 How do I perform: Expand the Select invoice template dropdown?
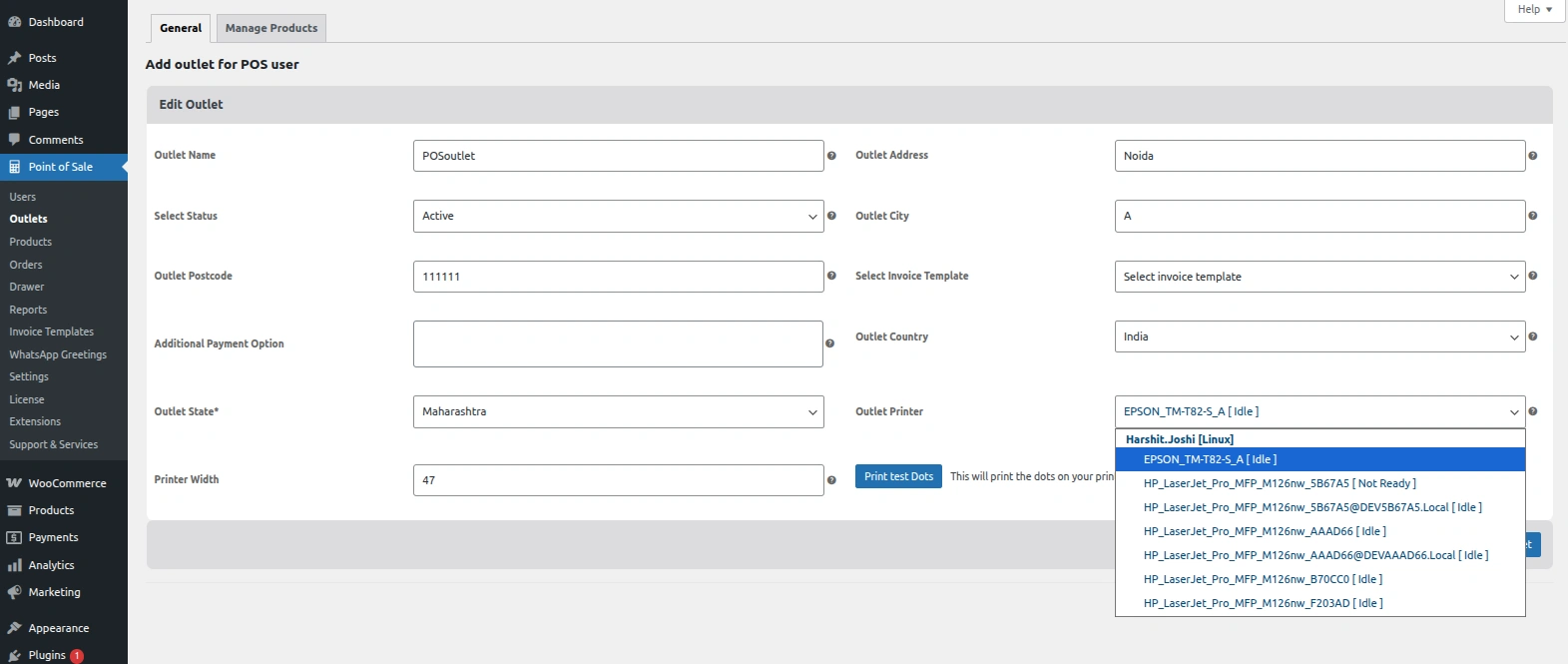1318,277
